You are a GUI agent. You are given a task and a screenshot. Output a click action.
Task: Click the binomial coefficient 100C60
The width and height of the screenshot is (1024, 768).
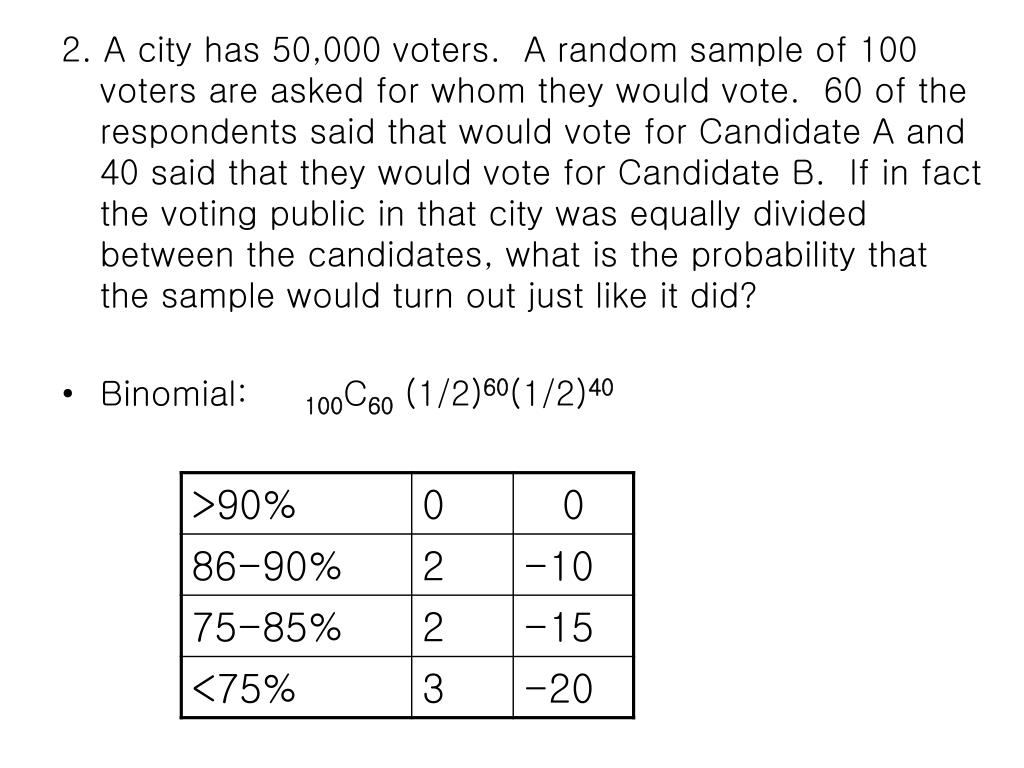(349, 397)
